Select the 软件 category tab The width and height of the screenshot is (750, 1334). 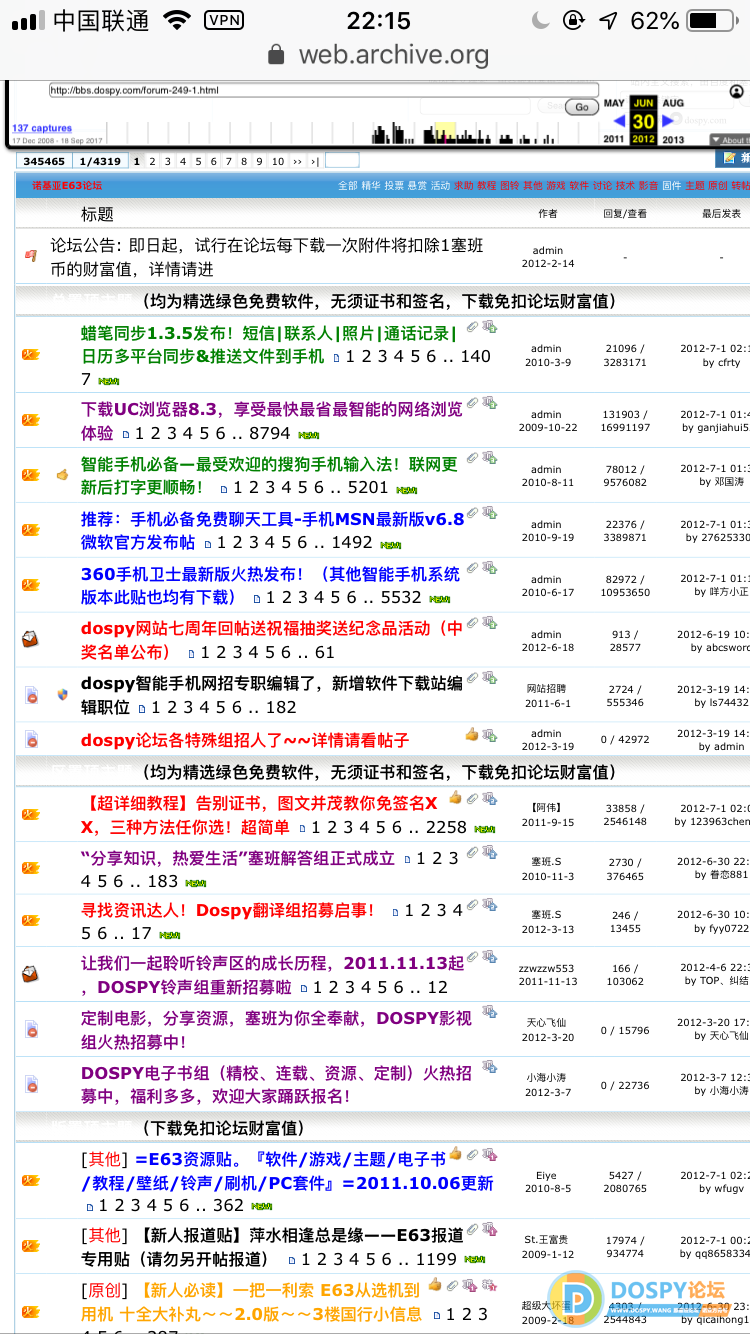click(x=579, y=185)
